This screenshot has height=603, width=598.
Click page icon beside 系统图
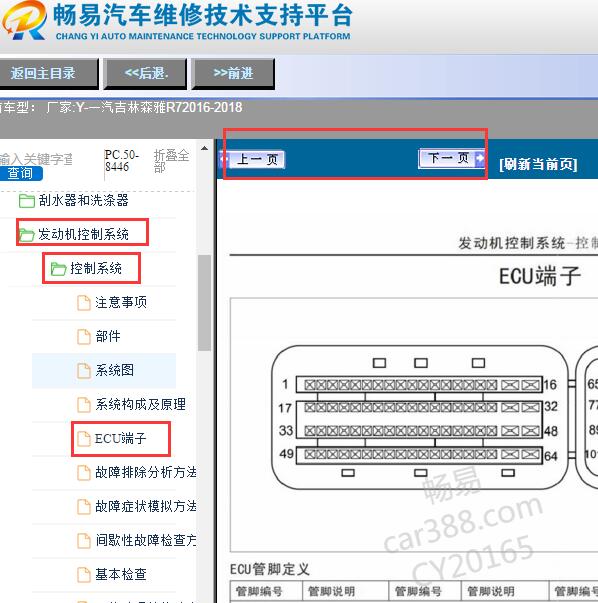(x=83, y=371)
